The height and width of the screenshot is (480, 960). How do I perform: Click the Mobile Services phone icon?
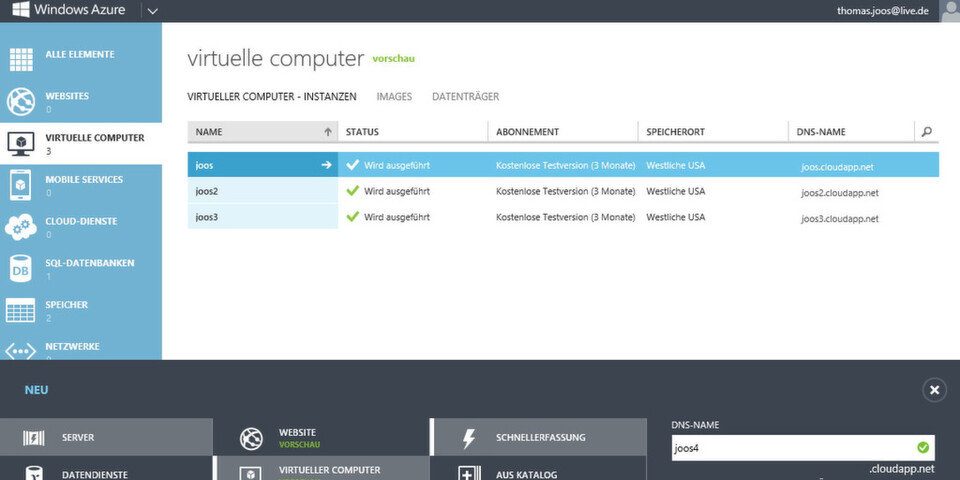21,185
